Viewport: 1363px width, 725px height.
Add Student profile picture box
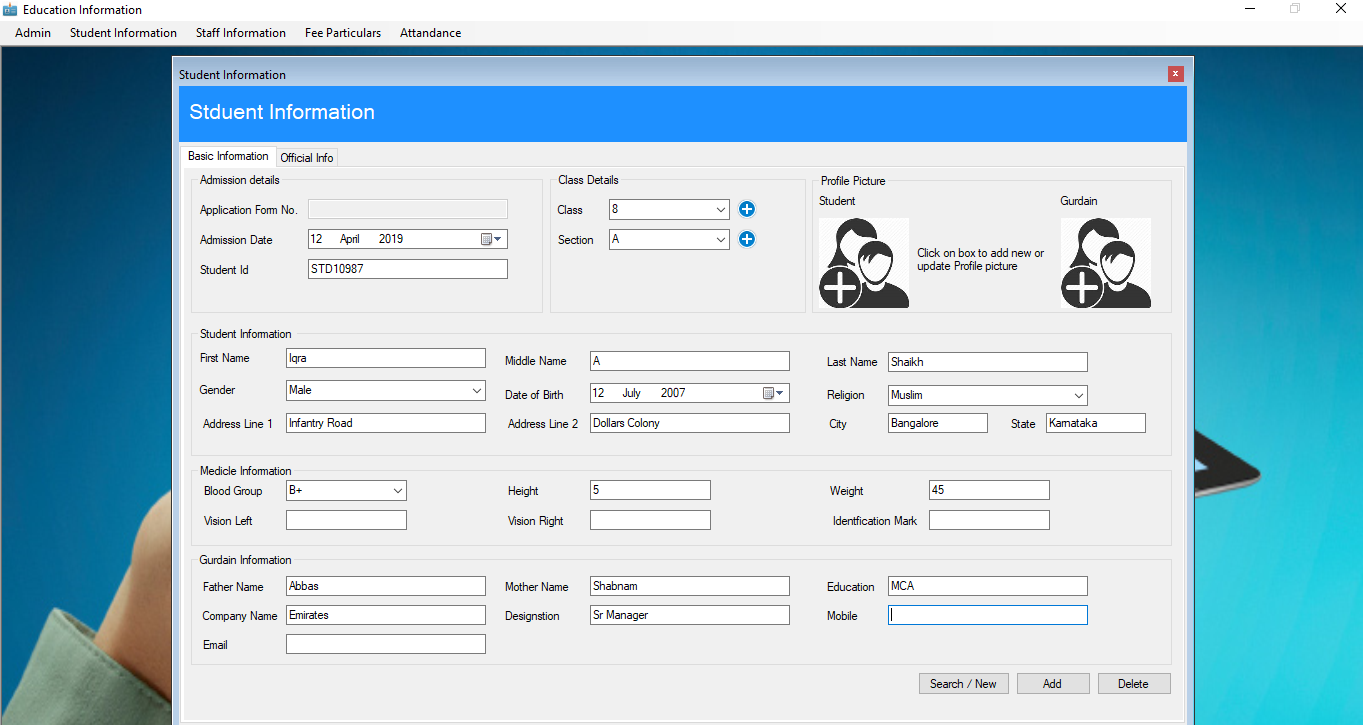tap(864, 263)
